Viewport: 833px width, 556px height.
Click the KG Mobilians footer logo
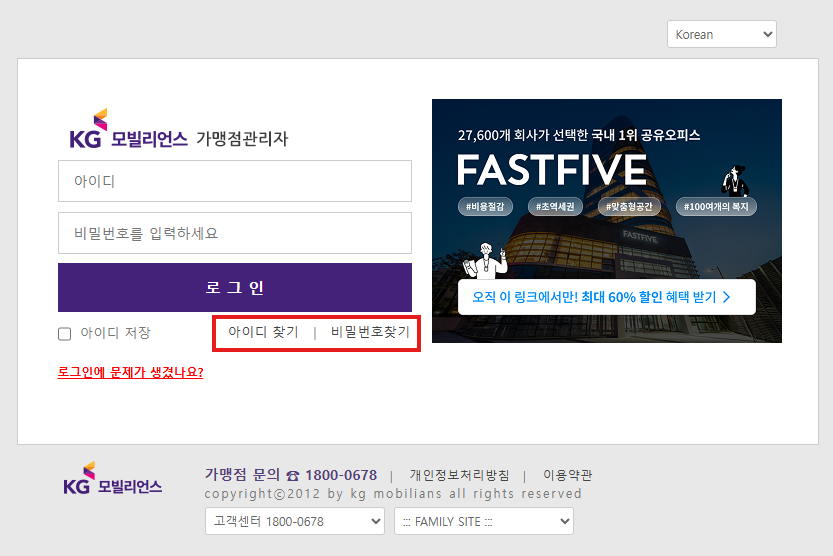click(113, 478)
